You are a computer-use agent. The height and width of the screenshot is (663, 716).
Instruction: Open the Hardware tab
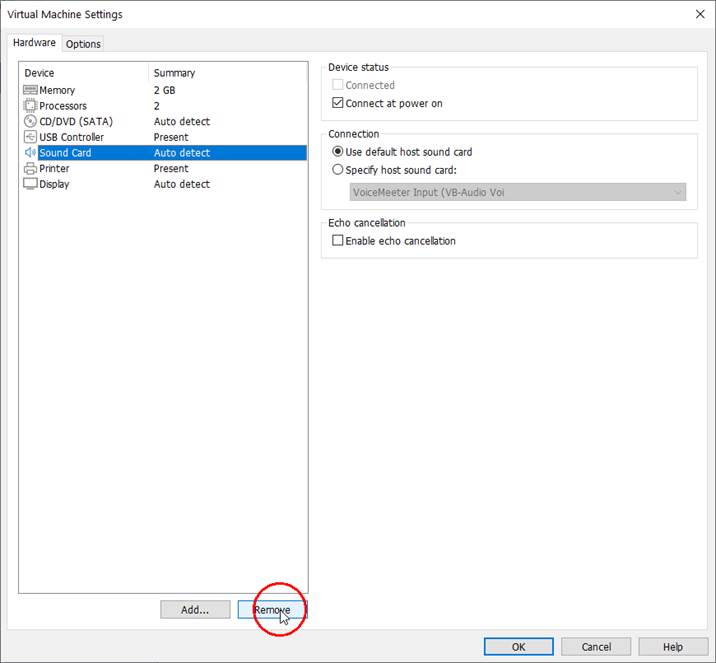pos(34,43)
